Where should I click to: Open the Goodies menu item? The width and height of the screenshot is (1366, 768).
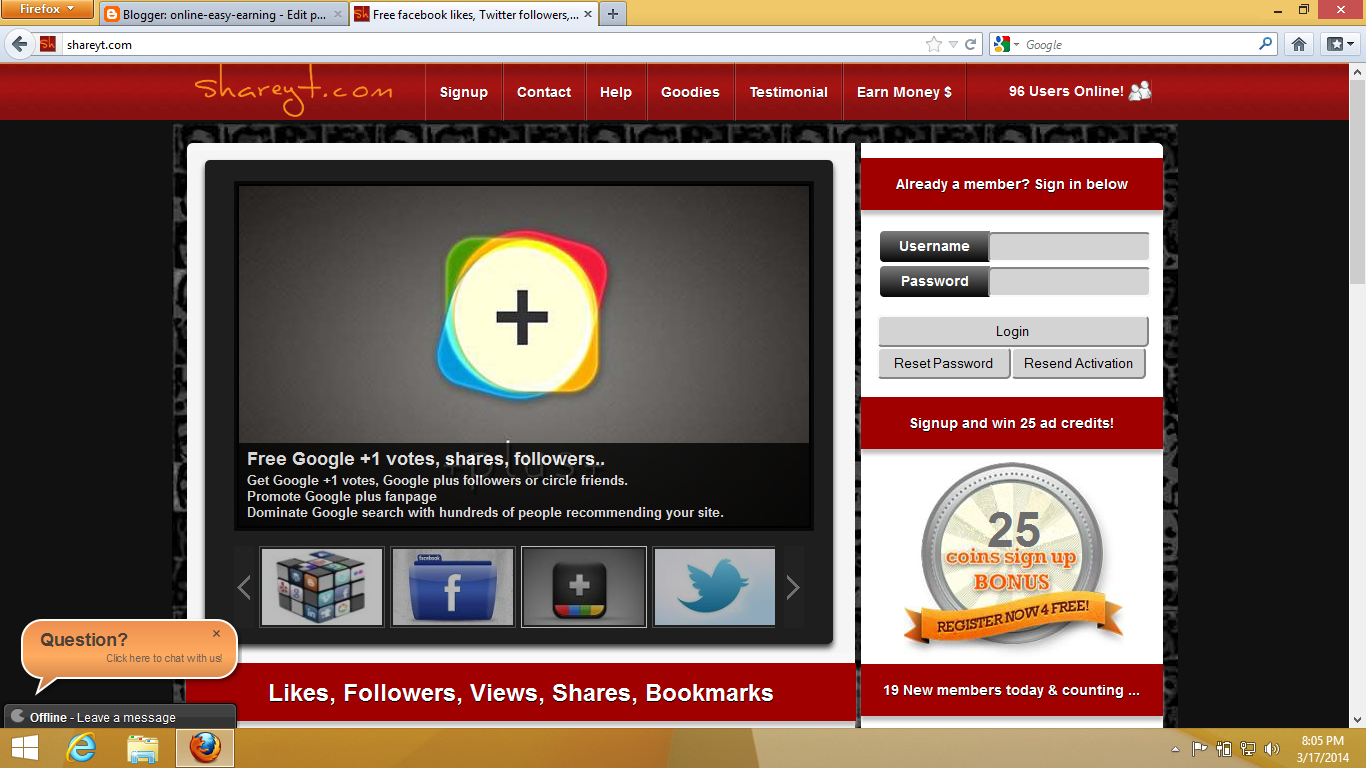pos(690,92)
